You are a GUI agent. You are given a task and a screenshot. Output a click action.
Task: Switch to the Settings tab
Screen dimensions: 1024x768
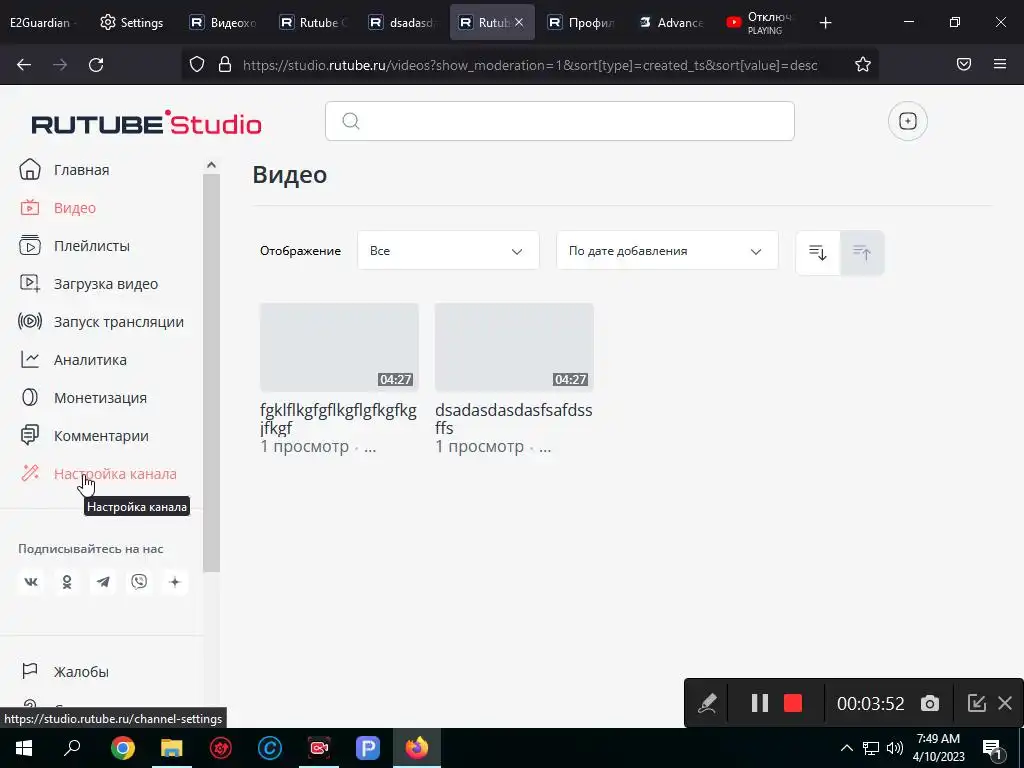132,22
